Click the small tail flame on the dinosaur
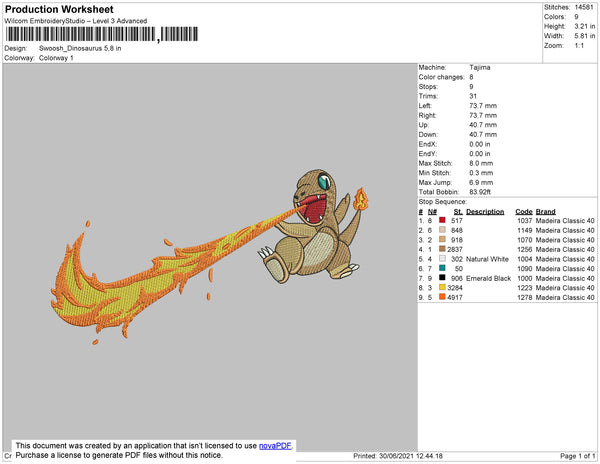 pos(360,199)
